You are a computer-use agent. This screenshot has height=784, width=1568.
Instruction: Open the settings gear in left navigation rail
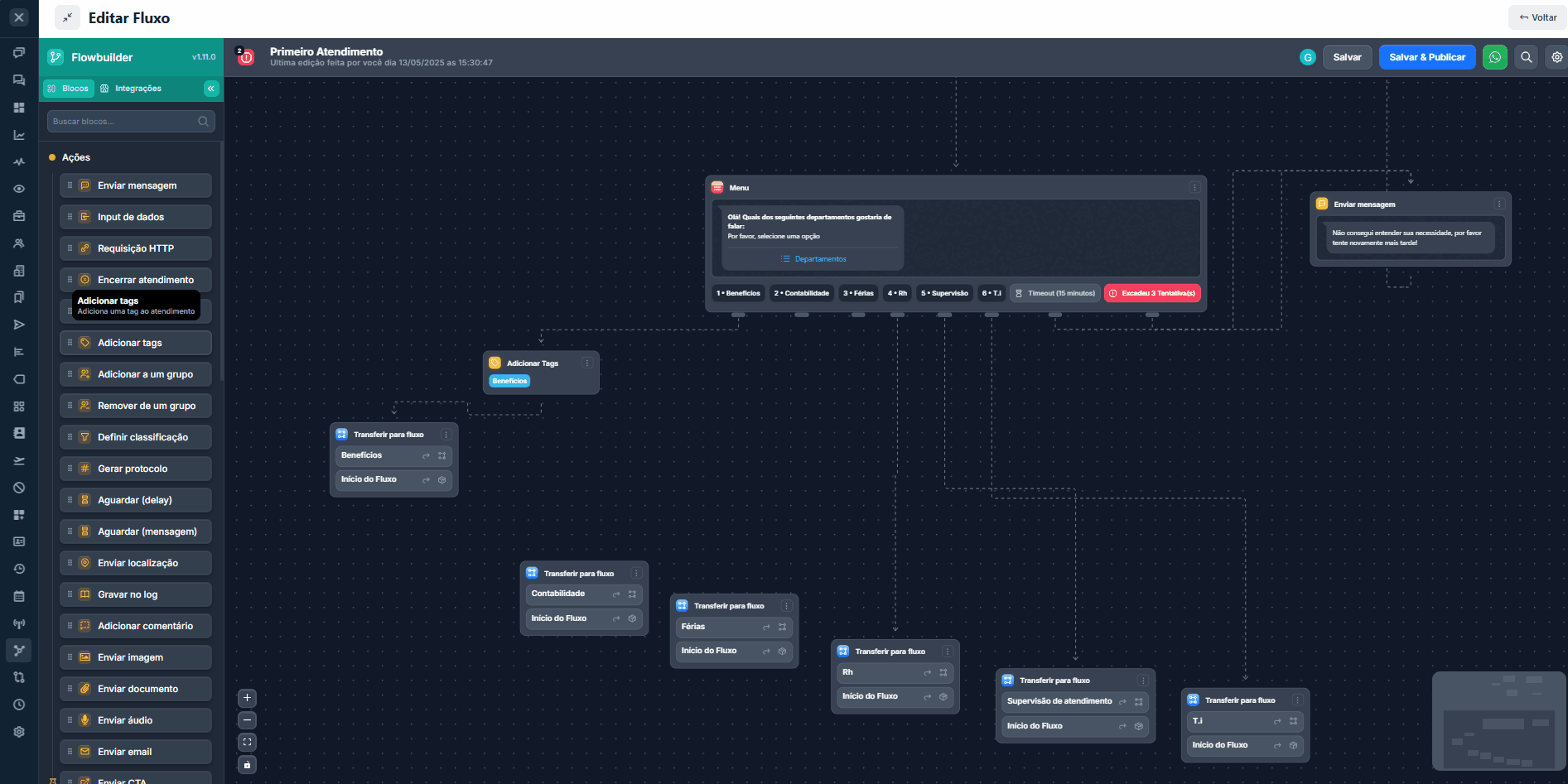(x=19, y=732)
